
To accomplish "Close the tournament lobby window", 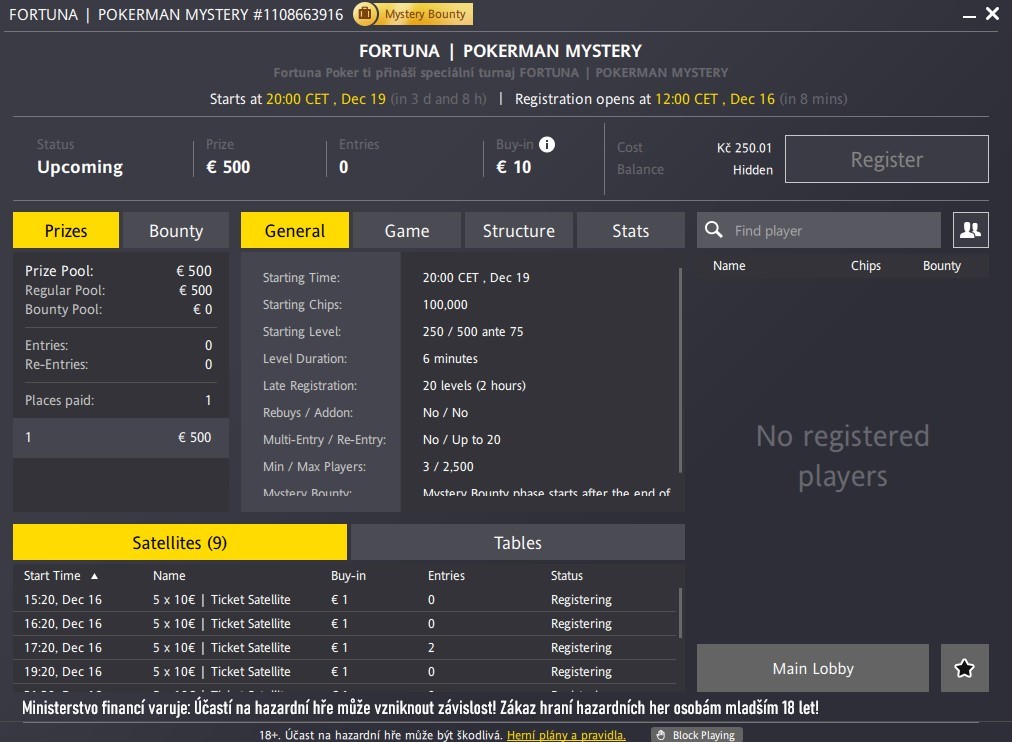I will (993, 14).
